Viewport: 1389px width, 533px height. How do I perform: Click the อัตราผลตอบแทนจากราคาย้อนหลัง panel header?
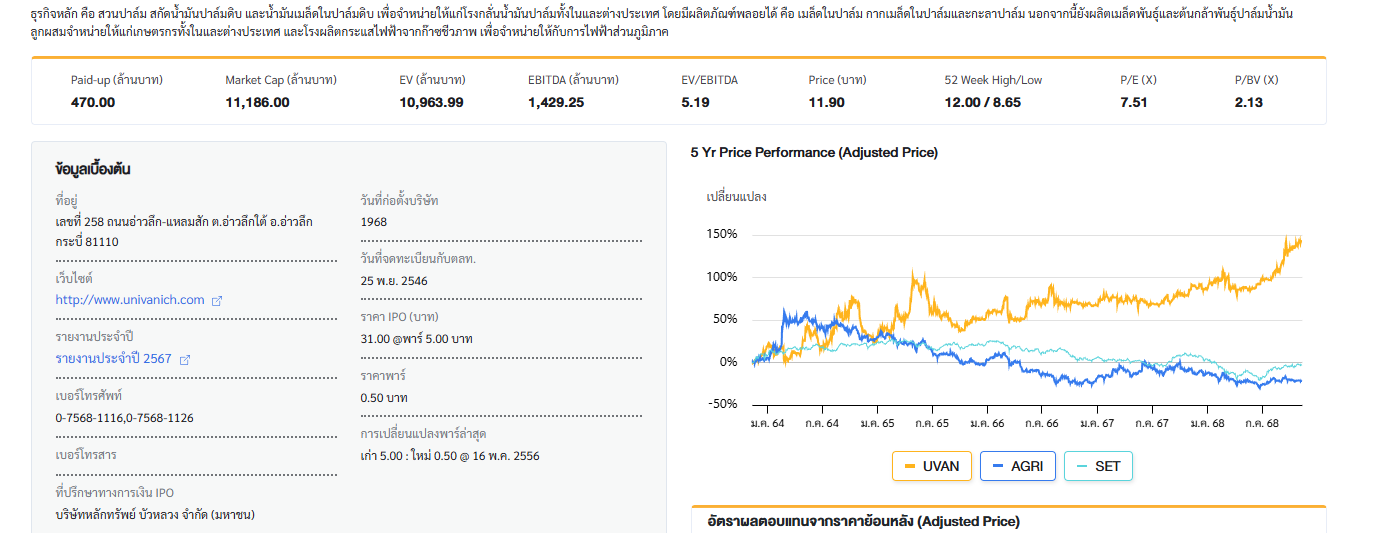pyautogui.click(x=863, y=521)
